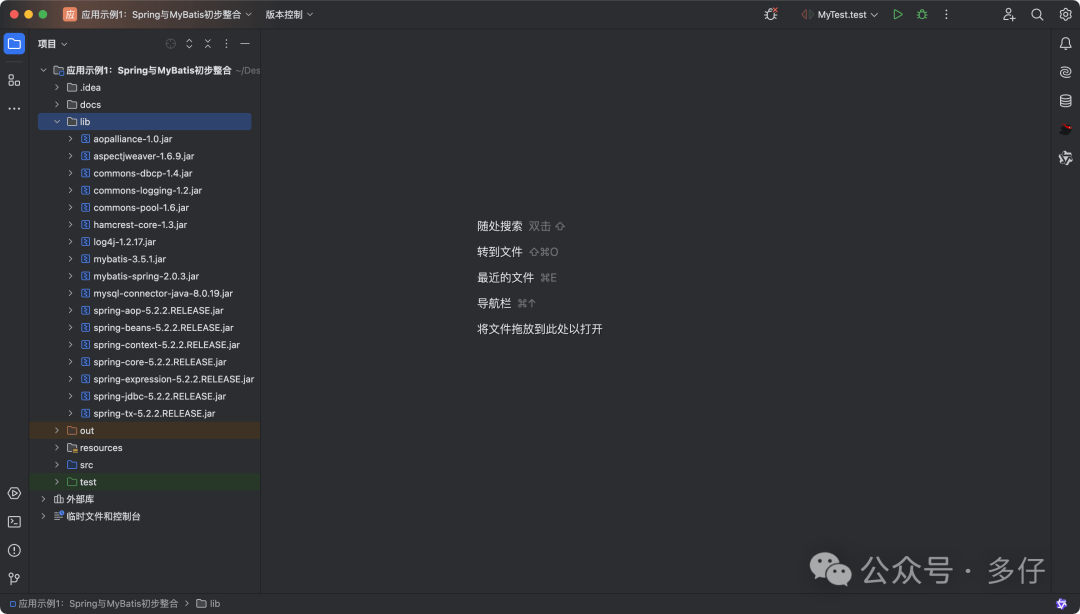Click the Debug bug icon next to Run
The width and height of the screenshot is (1080, 614).
922,14
